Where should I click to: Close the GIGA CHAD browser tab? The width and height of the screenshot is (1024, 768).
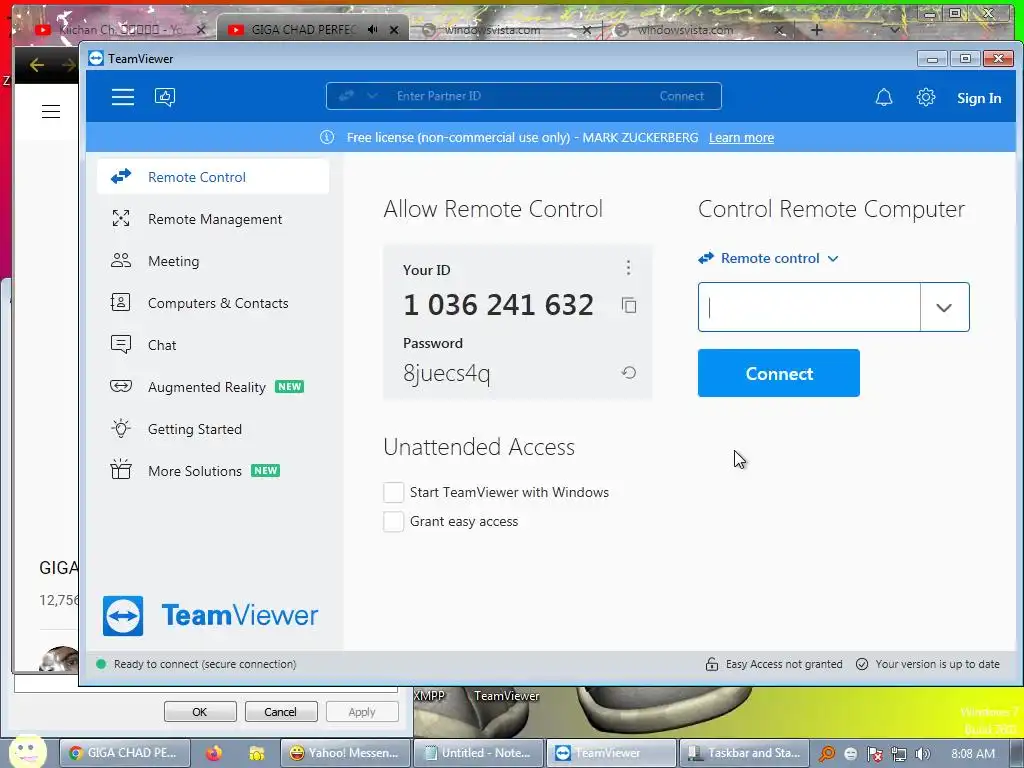tap(394, 30)
